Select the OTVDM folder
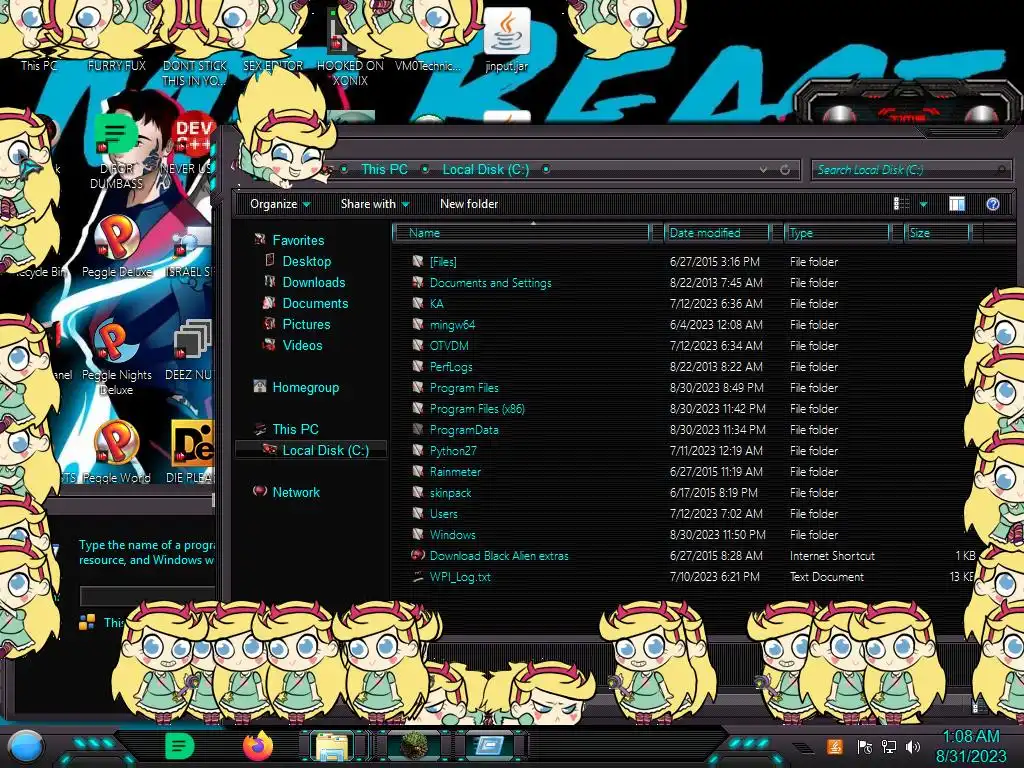Image resolution: width=1024 pixels, height=768 pixels. click(x=449, y=345)
